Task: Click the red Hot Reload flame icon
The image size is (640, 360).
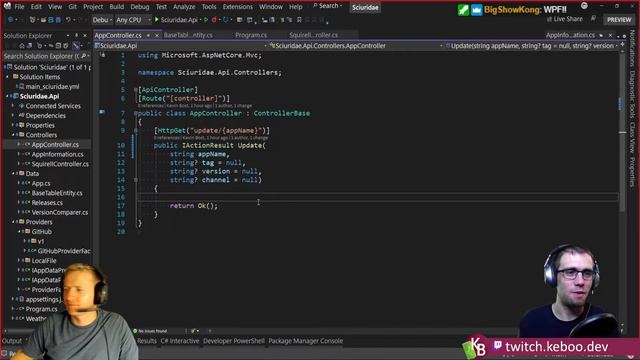Action: pos(214,20)
